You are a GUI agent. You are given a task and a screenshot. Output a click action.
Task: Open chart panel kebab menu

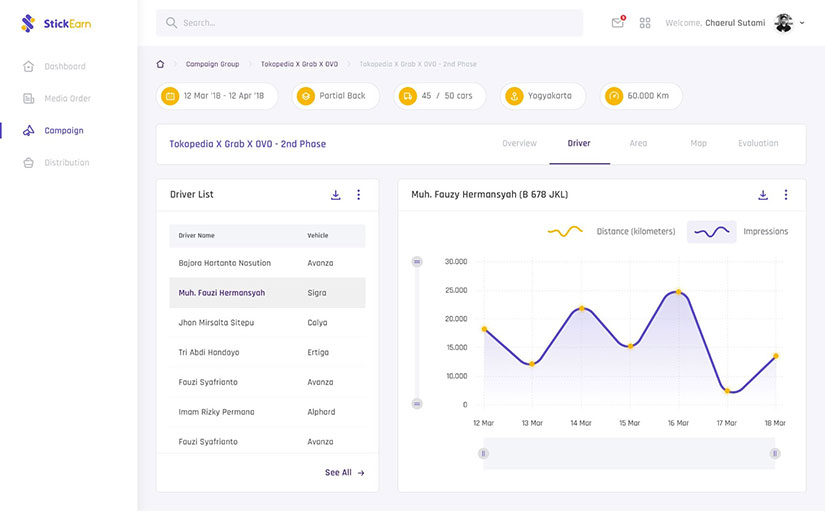(786, 195)
